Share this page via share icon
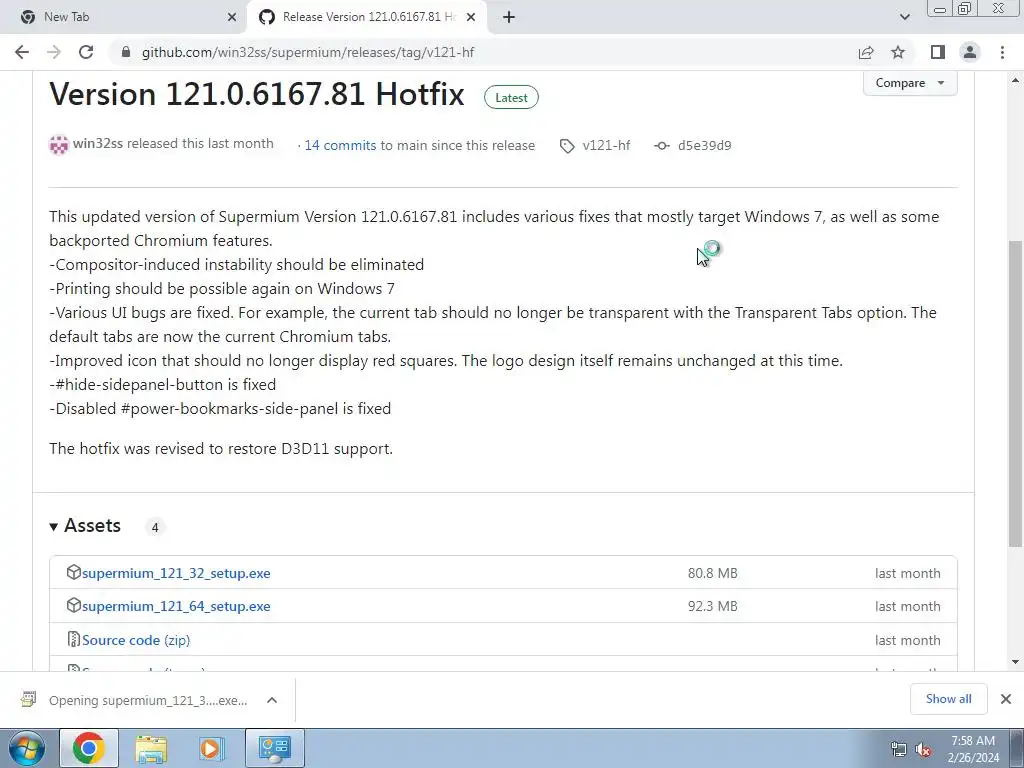 coord(866,52)
